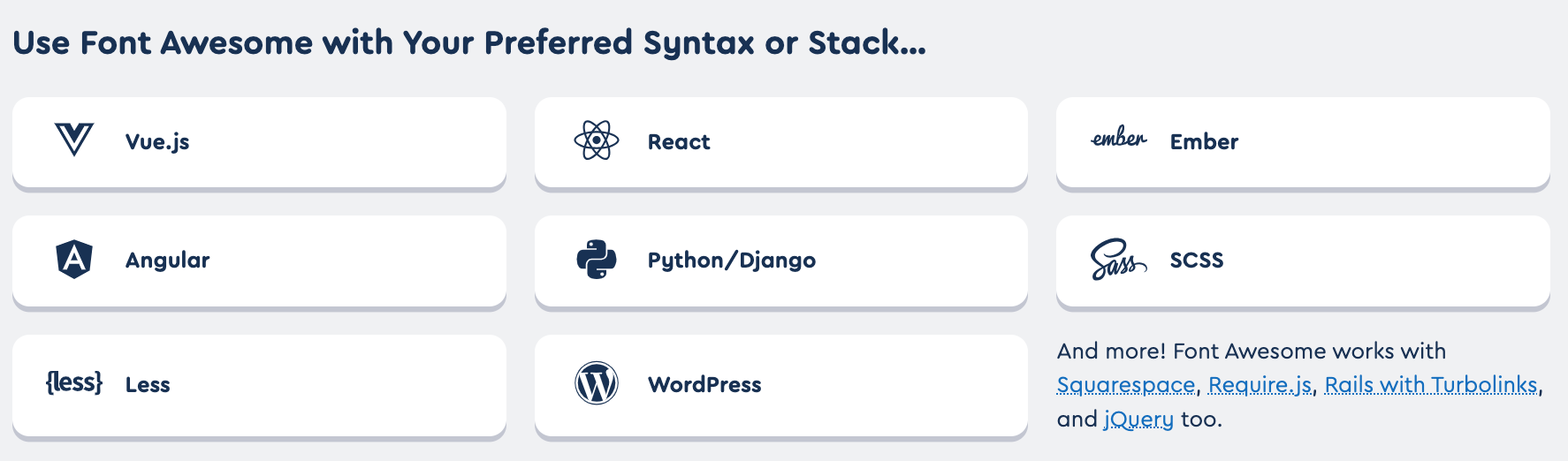Viewport: 1568px width, 461px height.
Task: Open the Rails with Turbolinks link
Action: click(x=1431, y=385)
